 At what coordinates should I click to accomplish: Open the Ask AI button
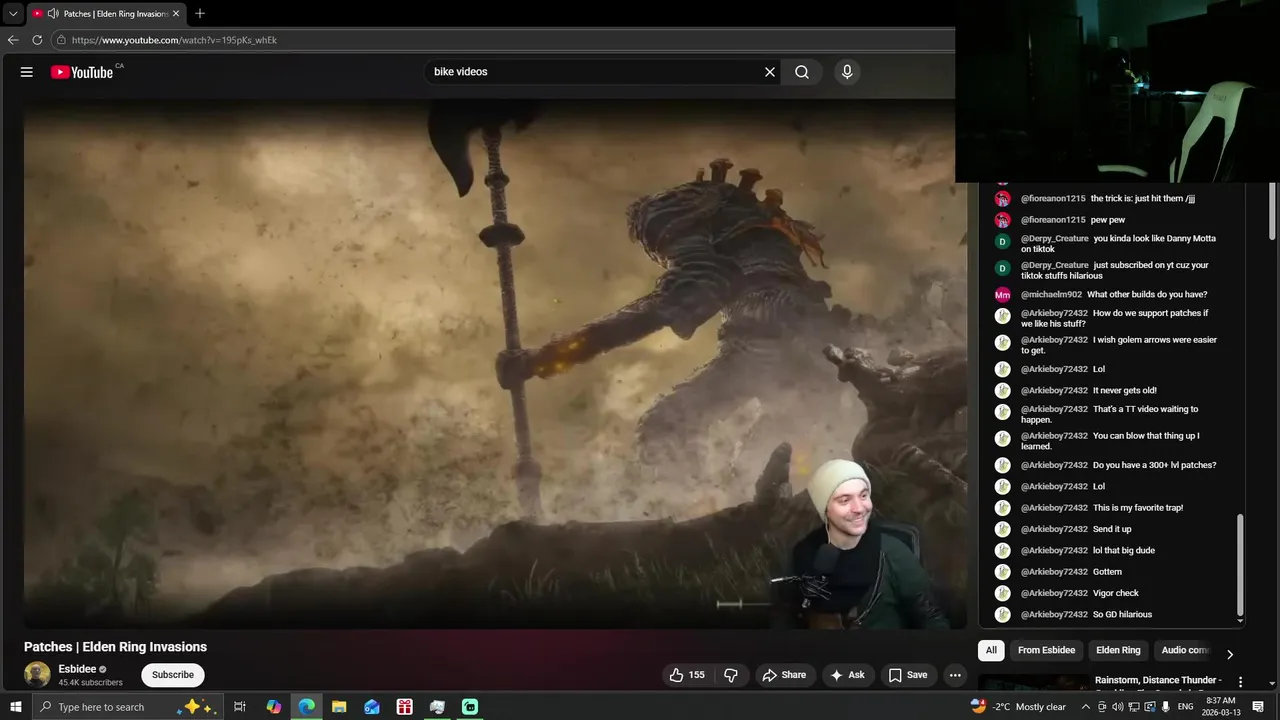pyautogui.click(x=847, y=675)
